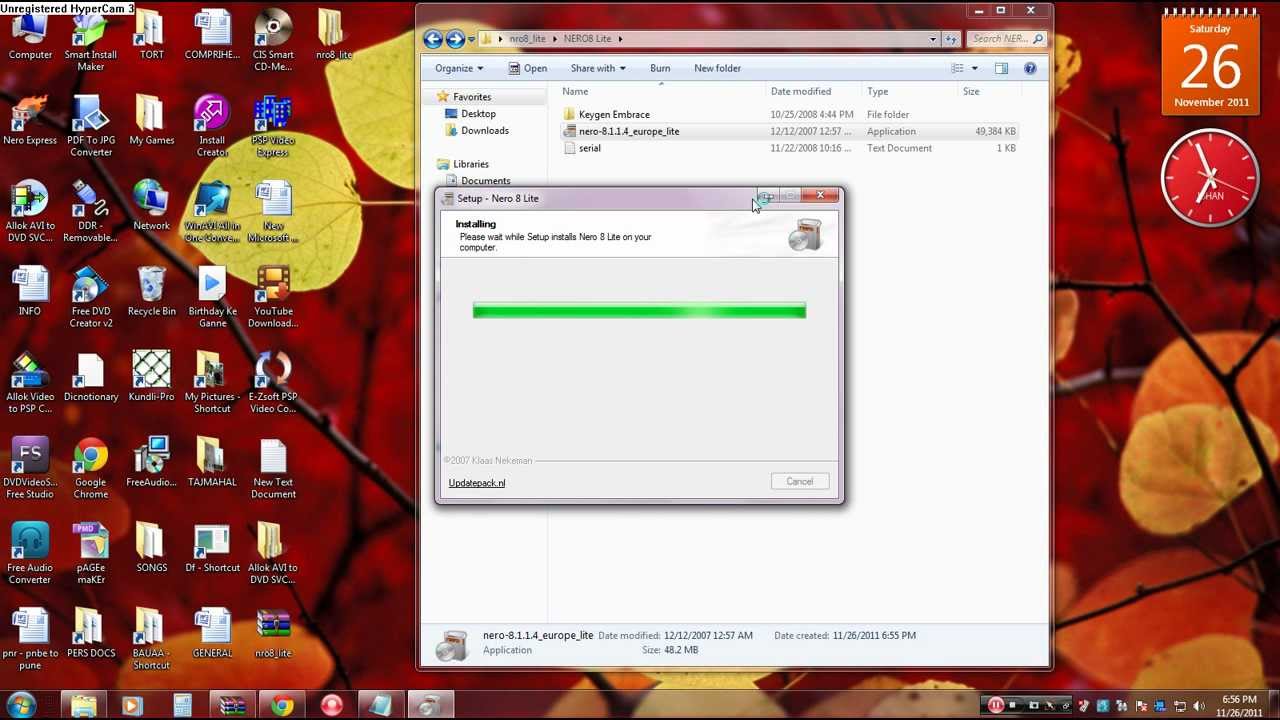Expand arrow after nro8_lite breadcrumb
Image resolution: width=1280 pixels, height=720 pixels.
pyautogui.click(x=555, y=39)
